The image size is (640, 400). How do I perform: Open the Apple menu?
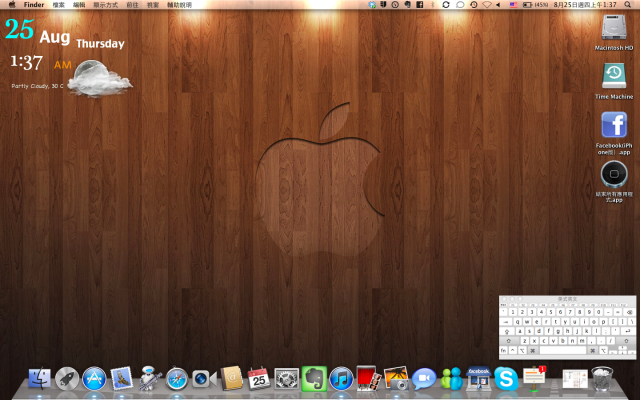pyautogui.click(x=12, y=5)
